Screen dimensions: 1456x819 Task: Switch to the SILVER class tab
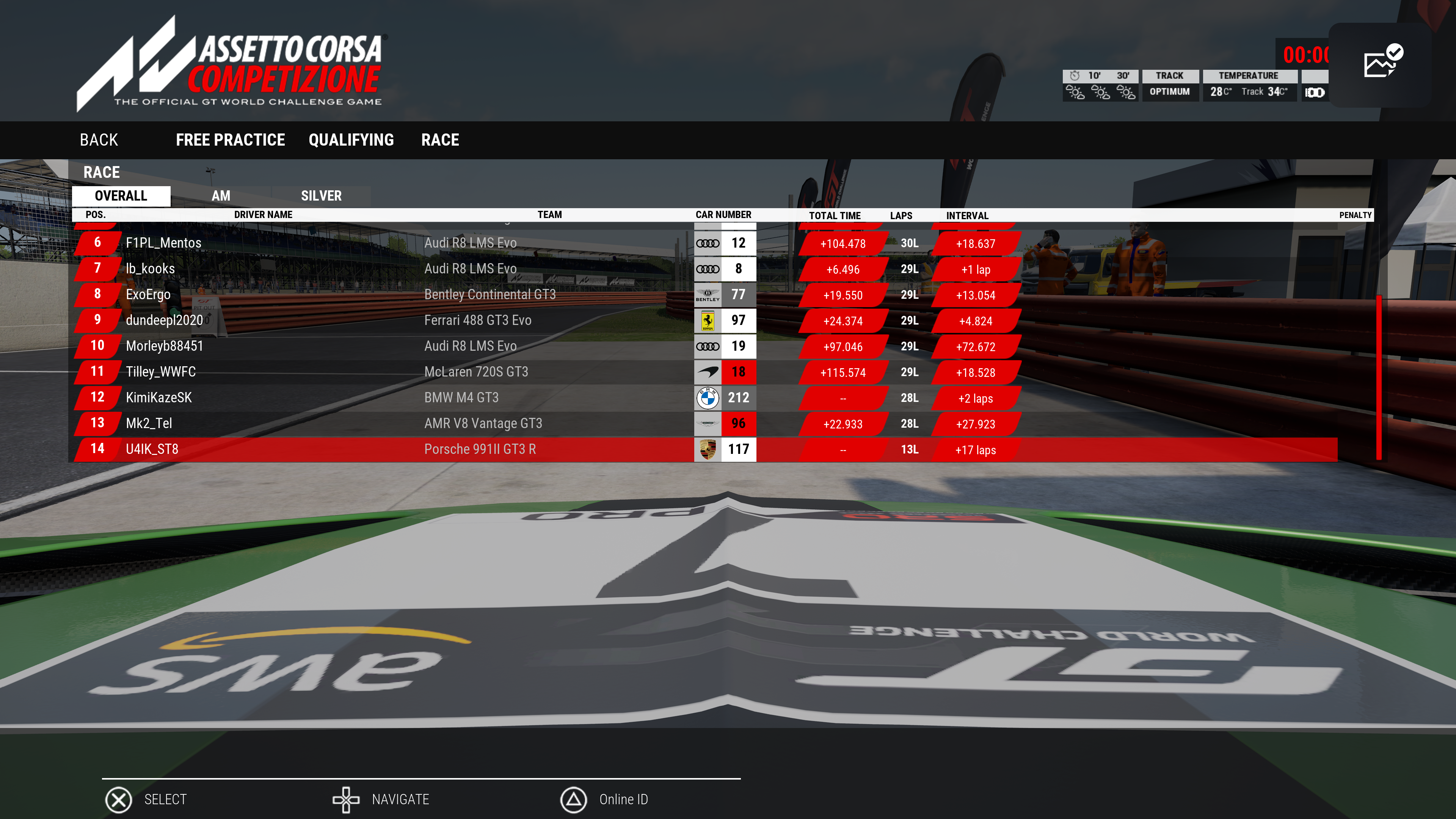coord(321,196)
